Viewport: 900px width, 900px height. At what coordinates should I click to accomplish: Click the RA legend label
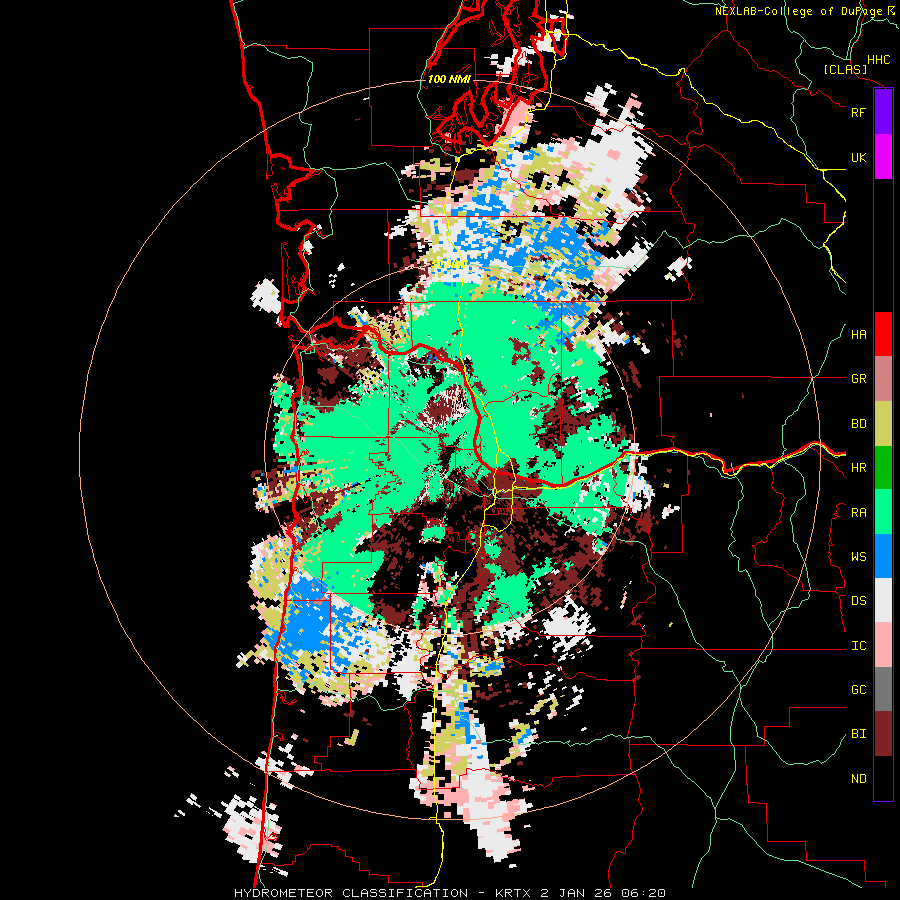click(858, 513)
